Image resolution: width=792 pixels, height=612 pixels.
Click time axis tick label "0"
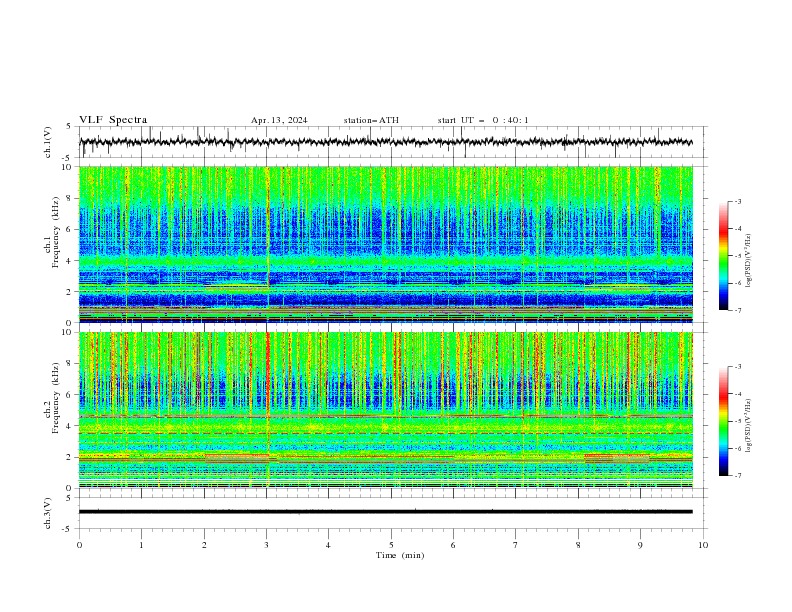point(79,545)
